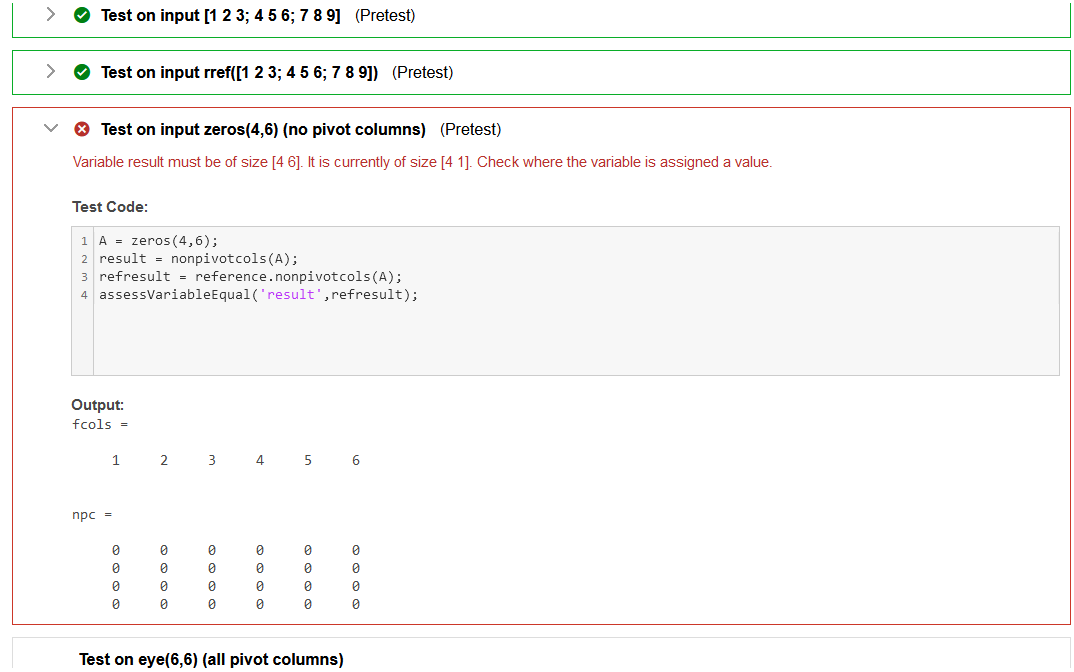Click the (Pretest) label on the first test
The image size is (1074, 672).
[x=385, y=15]
